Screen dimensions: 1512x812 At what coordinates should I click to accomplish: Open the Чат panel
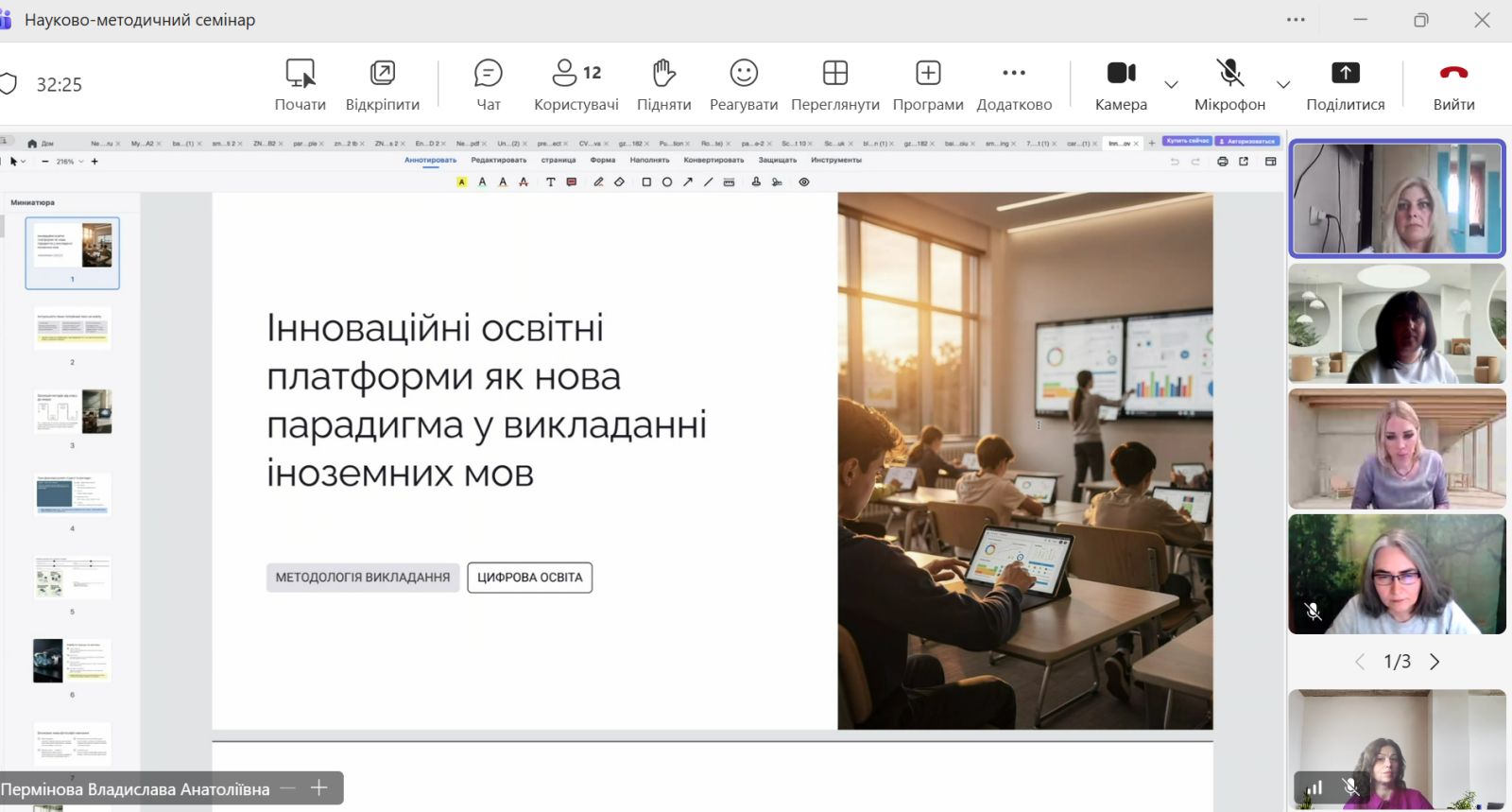(489, 85)
